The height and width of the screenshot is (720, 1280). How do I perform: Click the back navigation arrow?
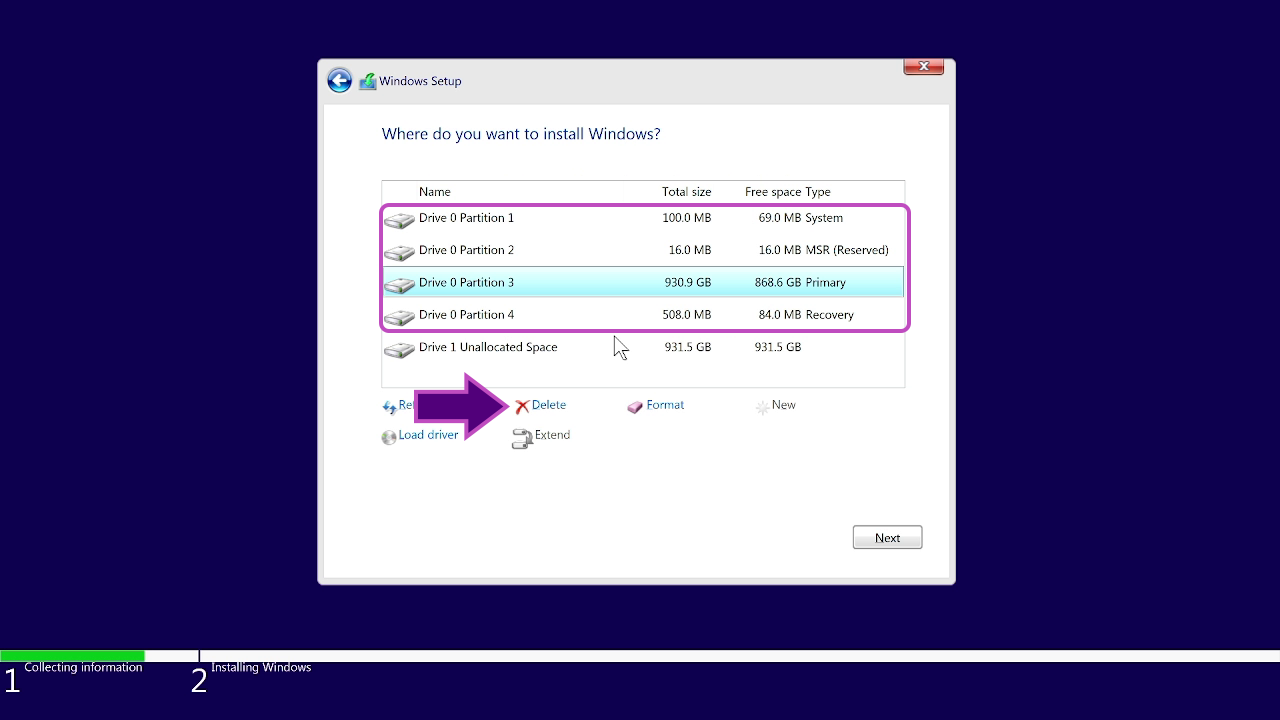[x=339, y=80]
